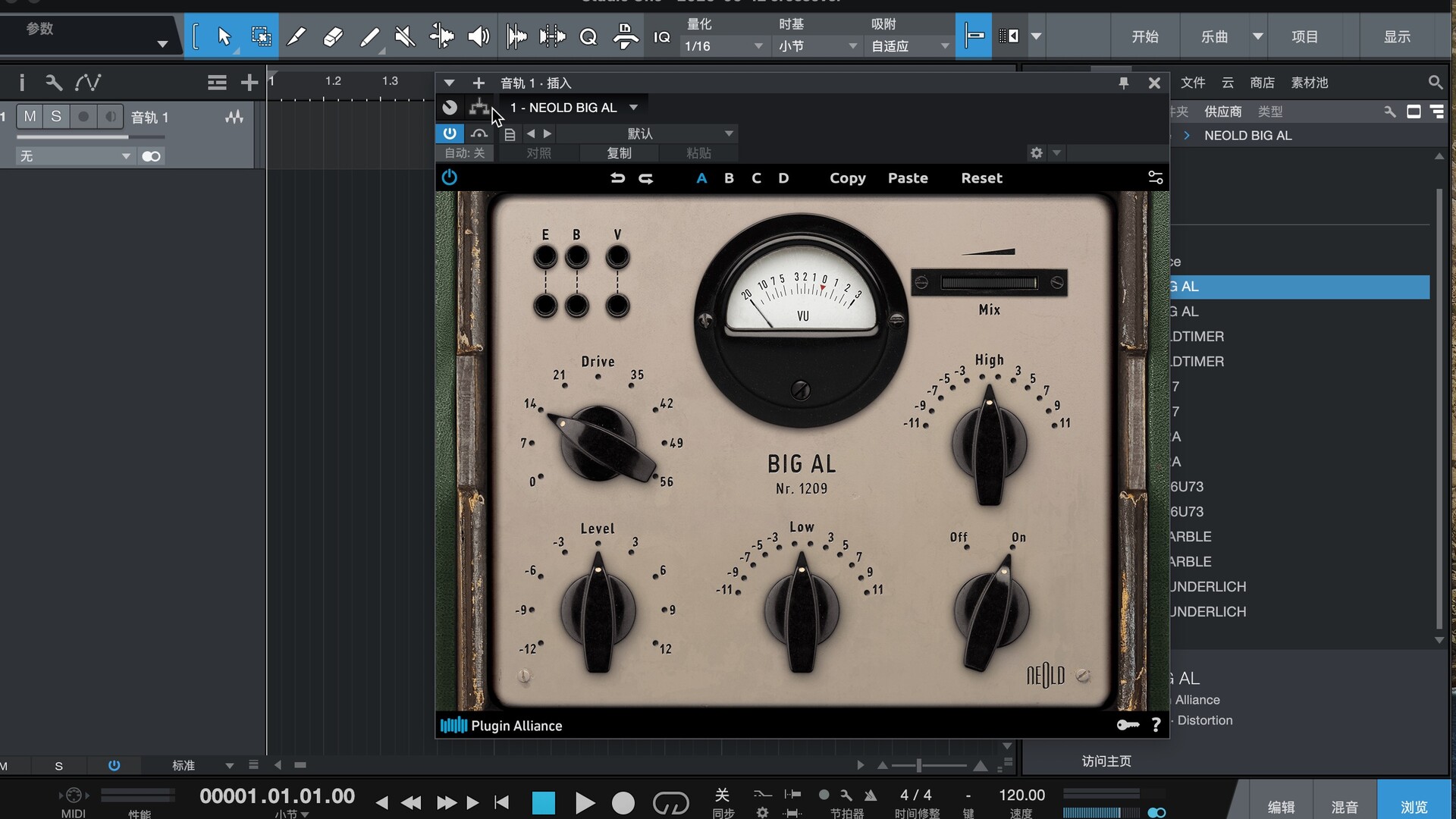Switch browser to 素材池 tab
The image size is (1456, 819).
[1310, 83]
